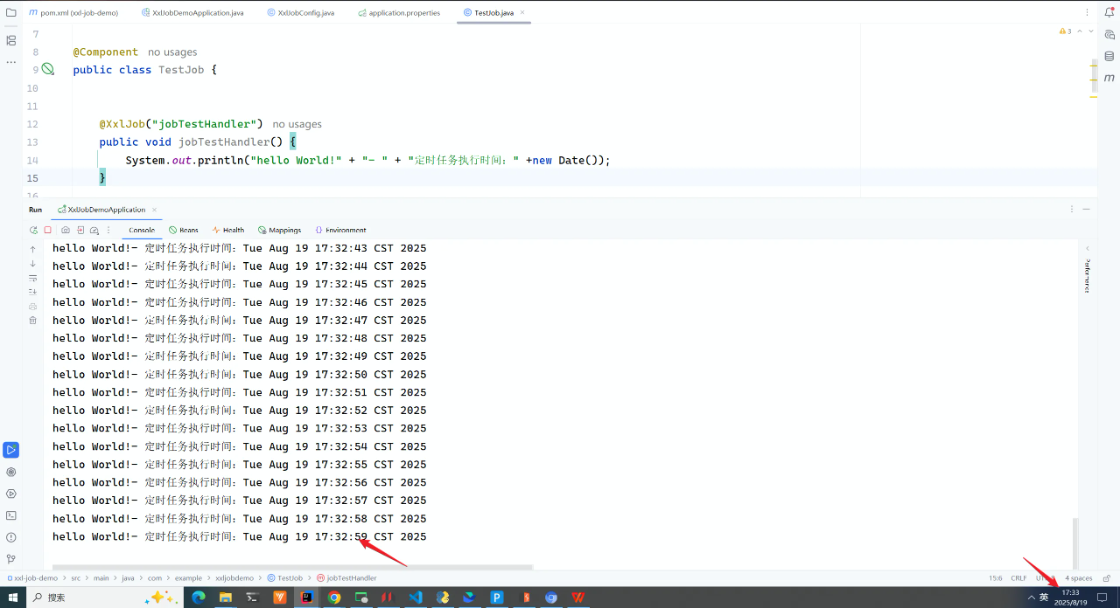The width and height of the screenshot is (1120, 608).
Task: Open the Project folder icon in left sidebar
Action: (x=11, y=13)
